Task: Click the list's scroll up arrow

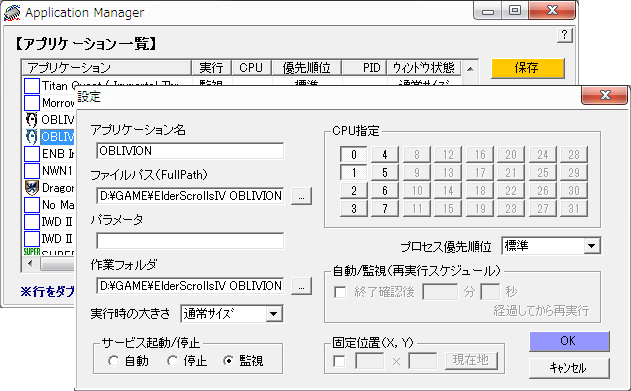Action: pos(470,69)
